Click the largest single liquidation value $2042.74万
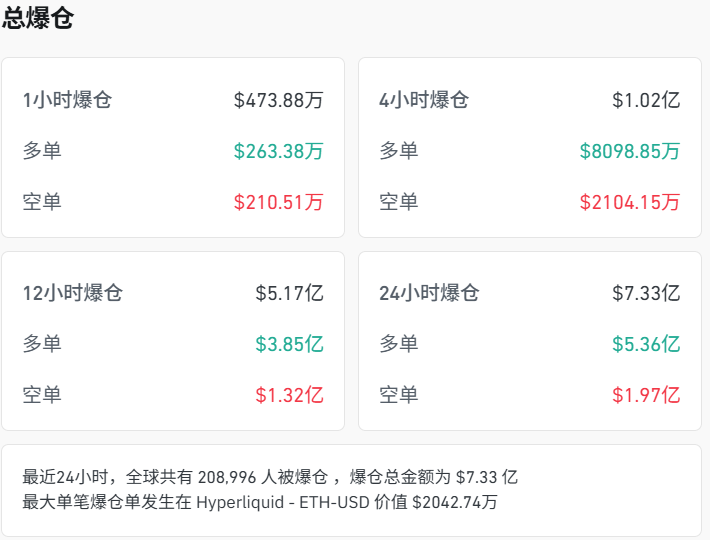This screenshot has width=710, height=540. (x=455, y=502)
